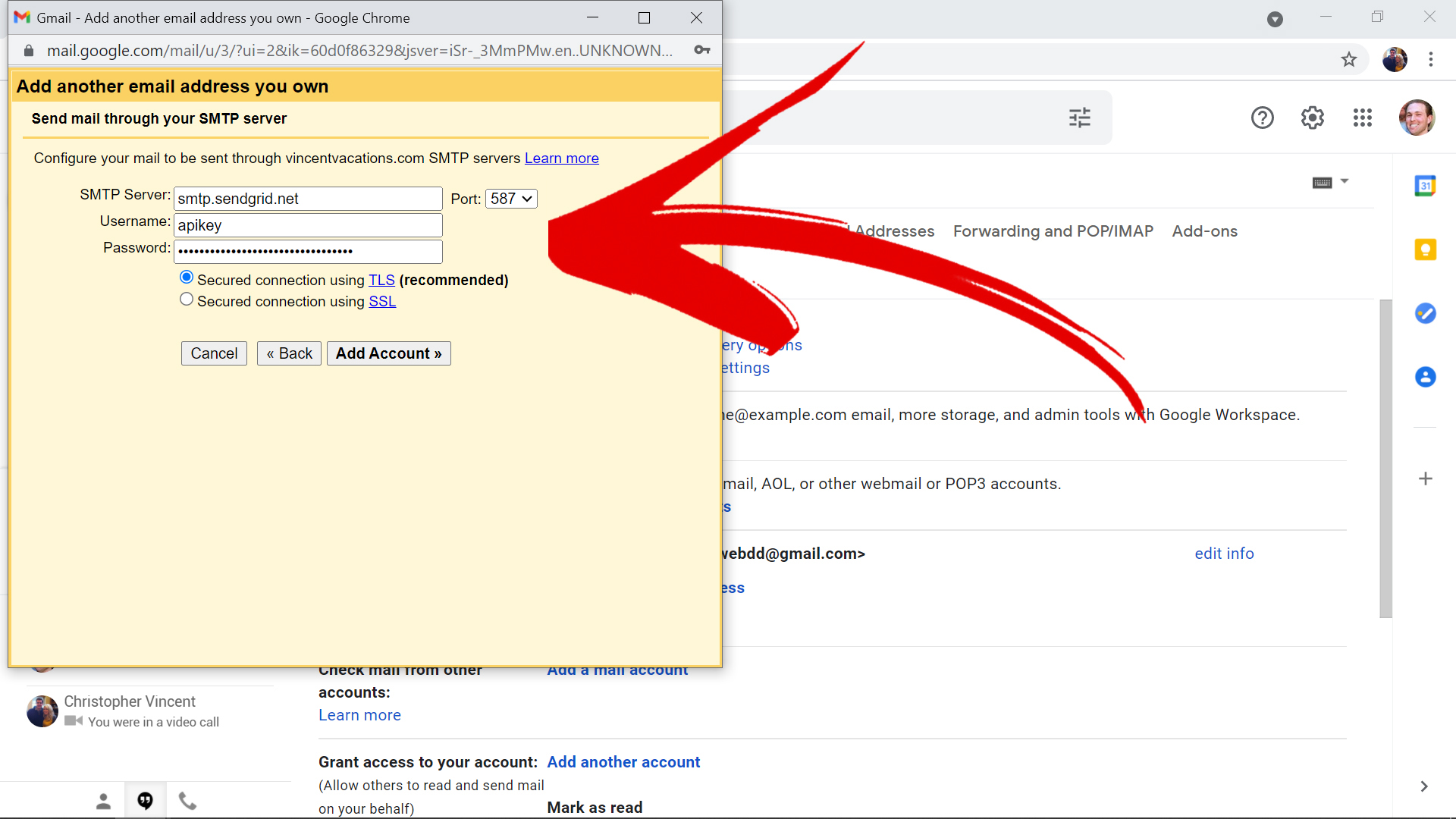Viewport: 1456px width, 819px height.
Task: Open the SSL link
Action: pyautogui.click(x=382, y=302)
